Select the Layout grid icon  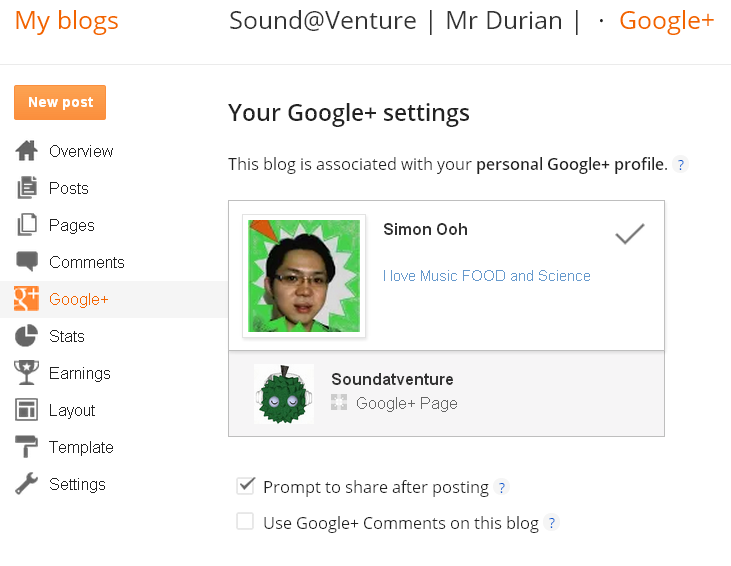[27, 410]
